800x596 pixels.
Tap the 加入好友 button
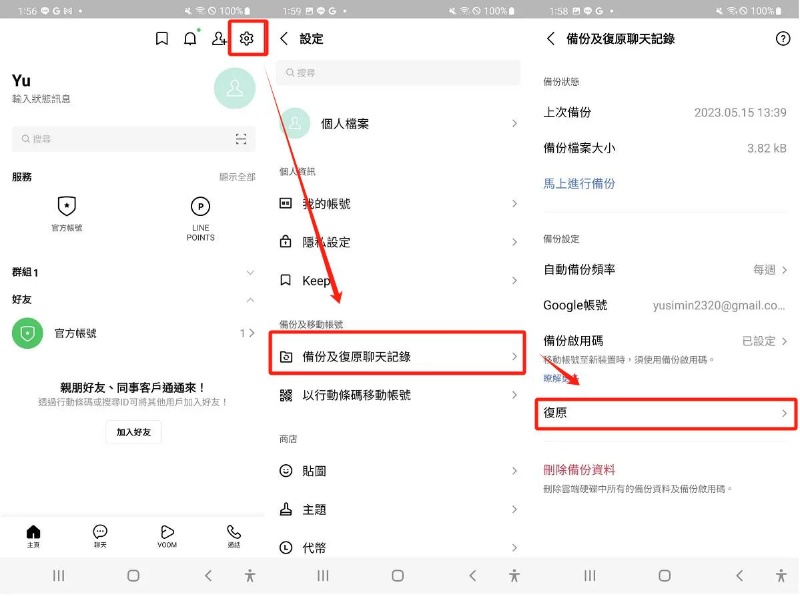[133, 432]
